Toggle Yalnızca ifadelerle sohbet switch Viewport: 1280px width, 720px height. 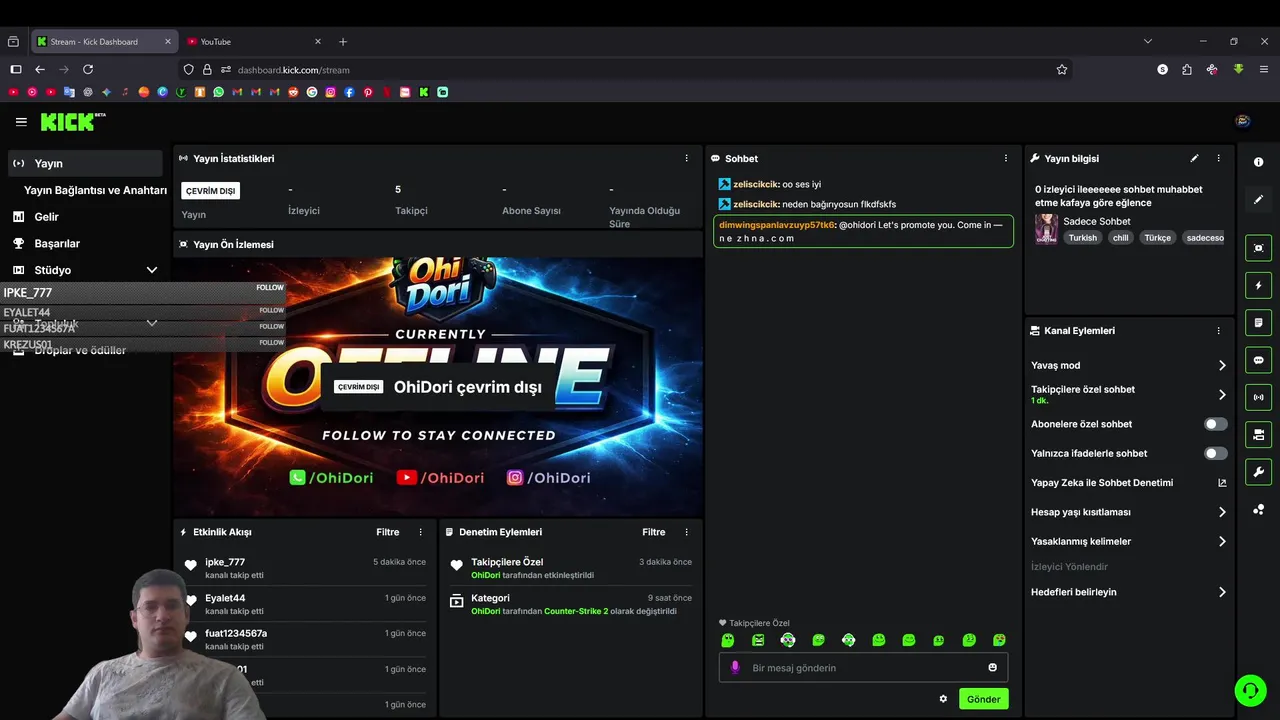[x=1215, y=453]
